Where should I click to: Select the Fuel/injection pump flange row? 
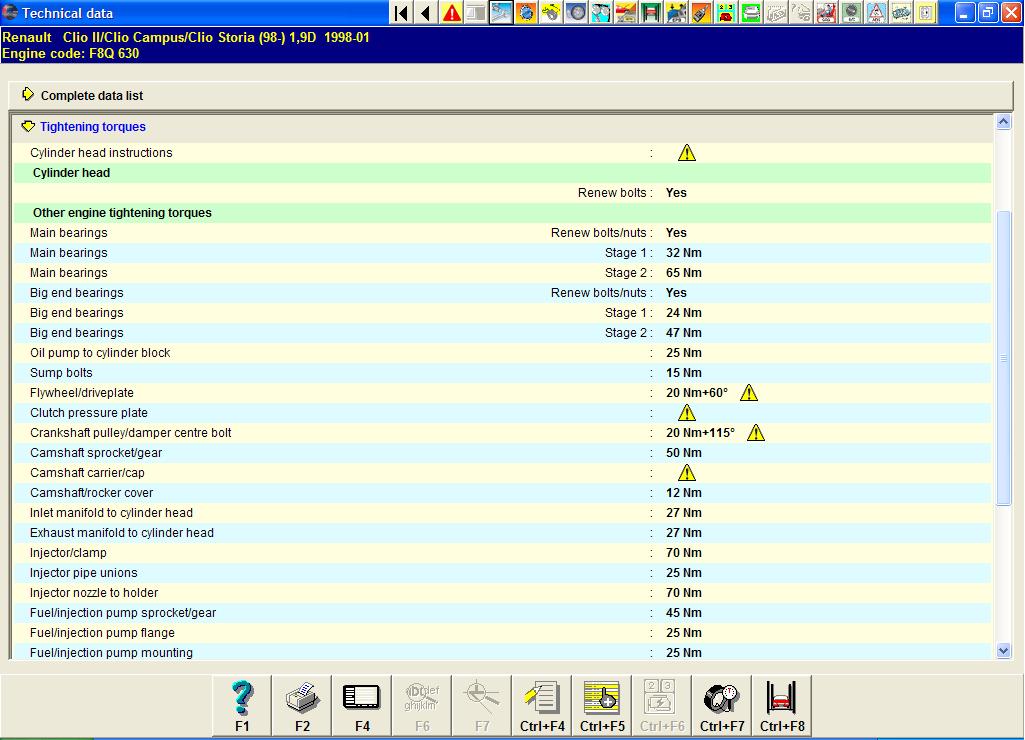[502, 633]
